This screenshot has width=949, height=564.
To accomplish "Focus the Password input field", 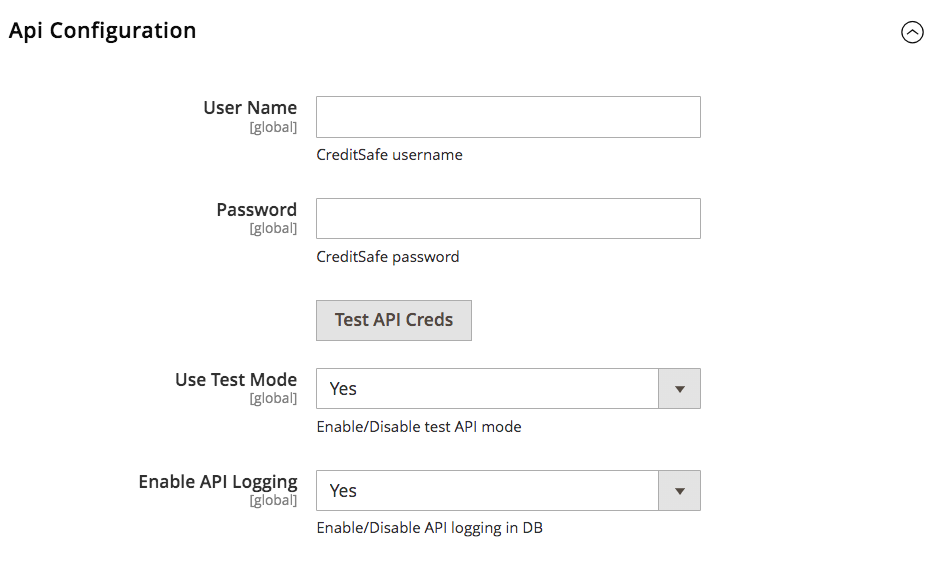I will coord(508,218).
